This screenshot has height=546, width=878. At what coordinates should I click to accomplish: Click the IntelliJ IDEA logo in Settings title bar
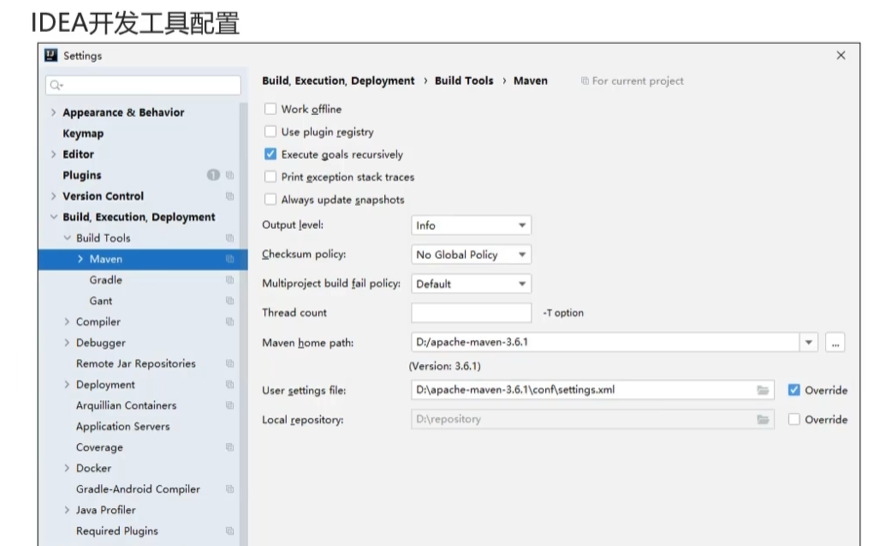click(x=51, y=55)
